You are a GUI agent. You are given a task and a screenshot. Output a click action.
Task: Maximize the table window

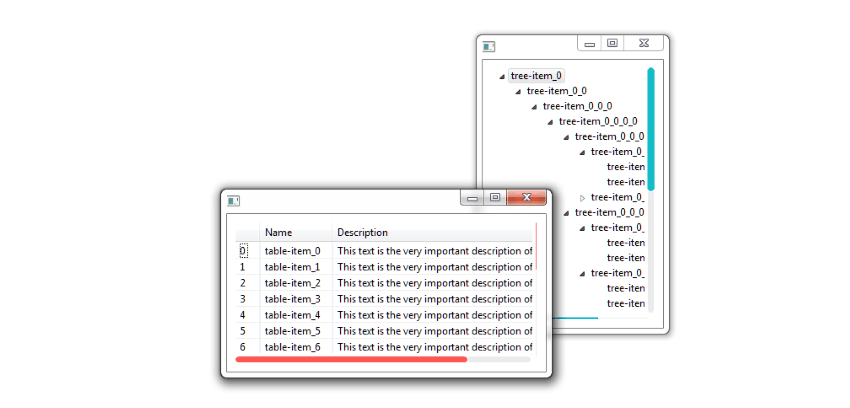point(495,198)
